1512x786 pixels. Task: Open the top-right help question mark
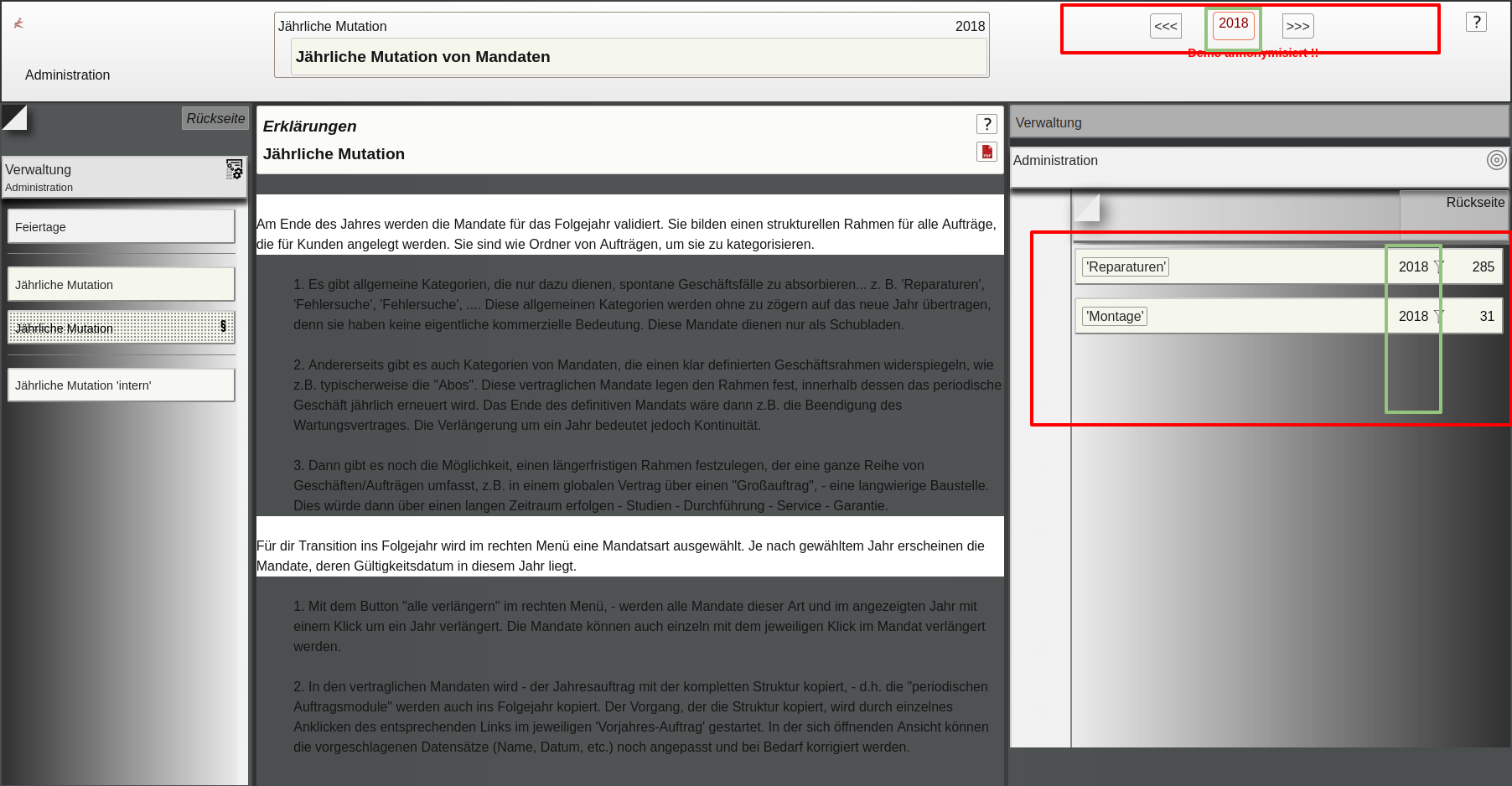click(1476, 23)
